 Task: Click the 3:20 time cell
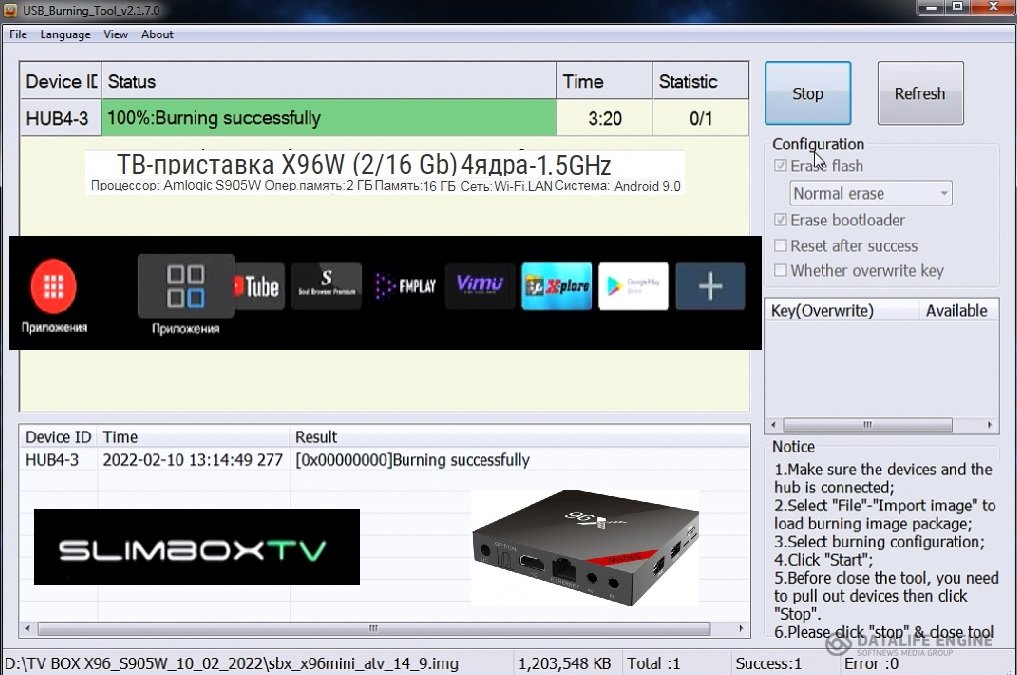click(604, 118)
